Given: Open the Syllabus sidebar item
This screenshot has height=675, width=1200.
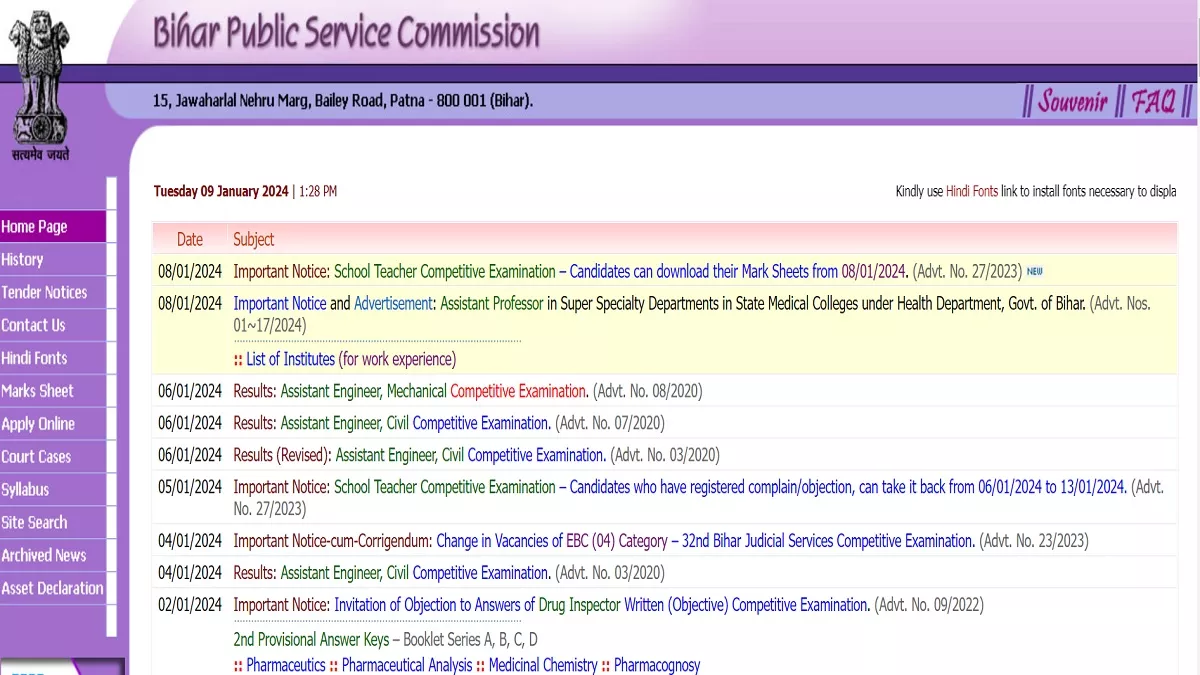Looking at the screenshot, I should tap(52, 490).
